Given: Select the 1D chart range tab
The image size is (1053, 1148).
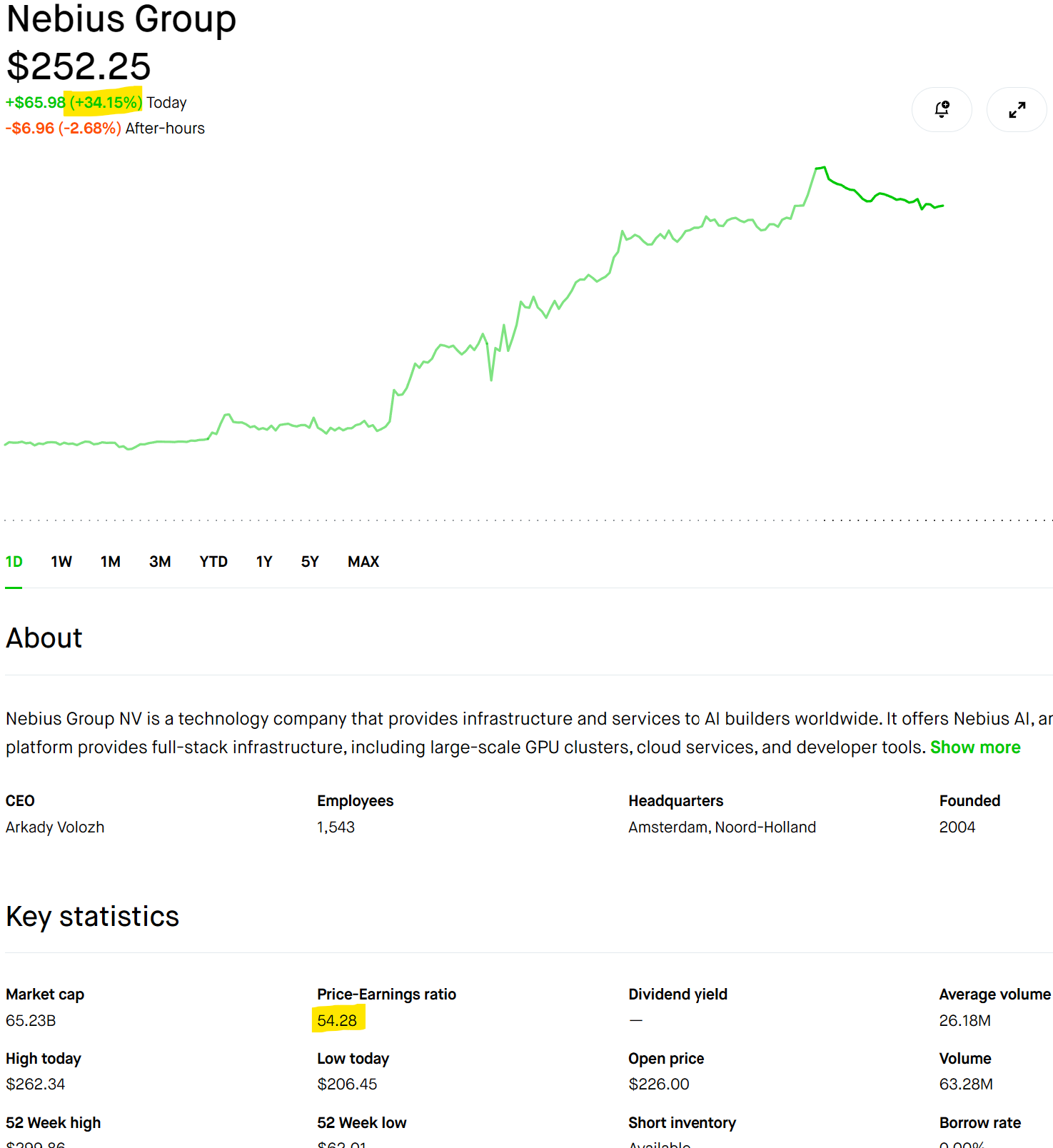Looking at the screenshot, I should (14, 562).
